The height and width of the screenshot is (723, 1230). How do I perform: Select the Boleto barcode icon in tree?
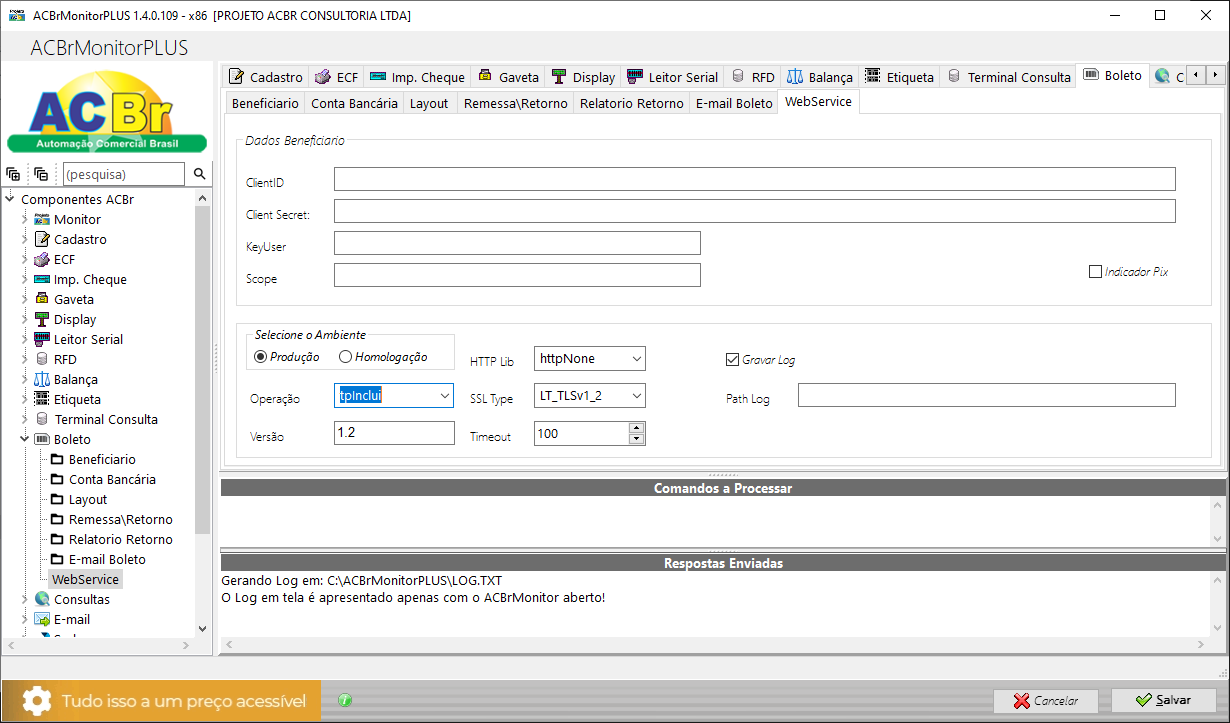click(42, 439)
